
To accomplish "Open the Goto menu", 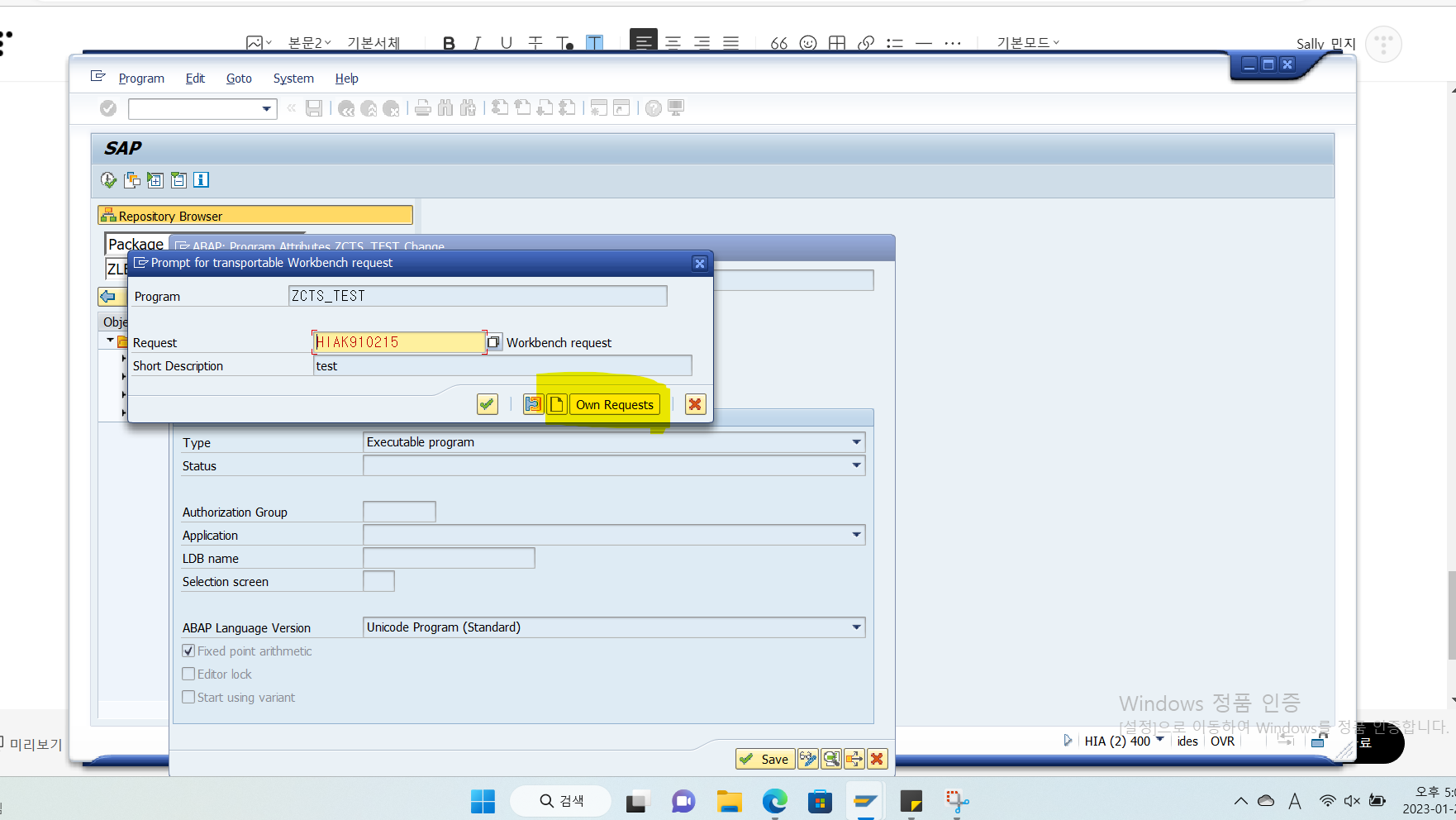I will (x=239, y=79).
